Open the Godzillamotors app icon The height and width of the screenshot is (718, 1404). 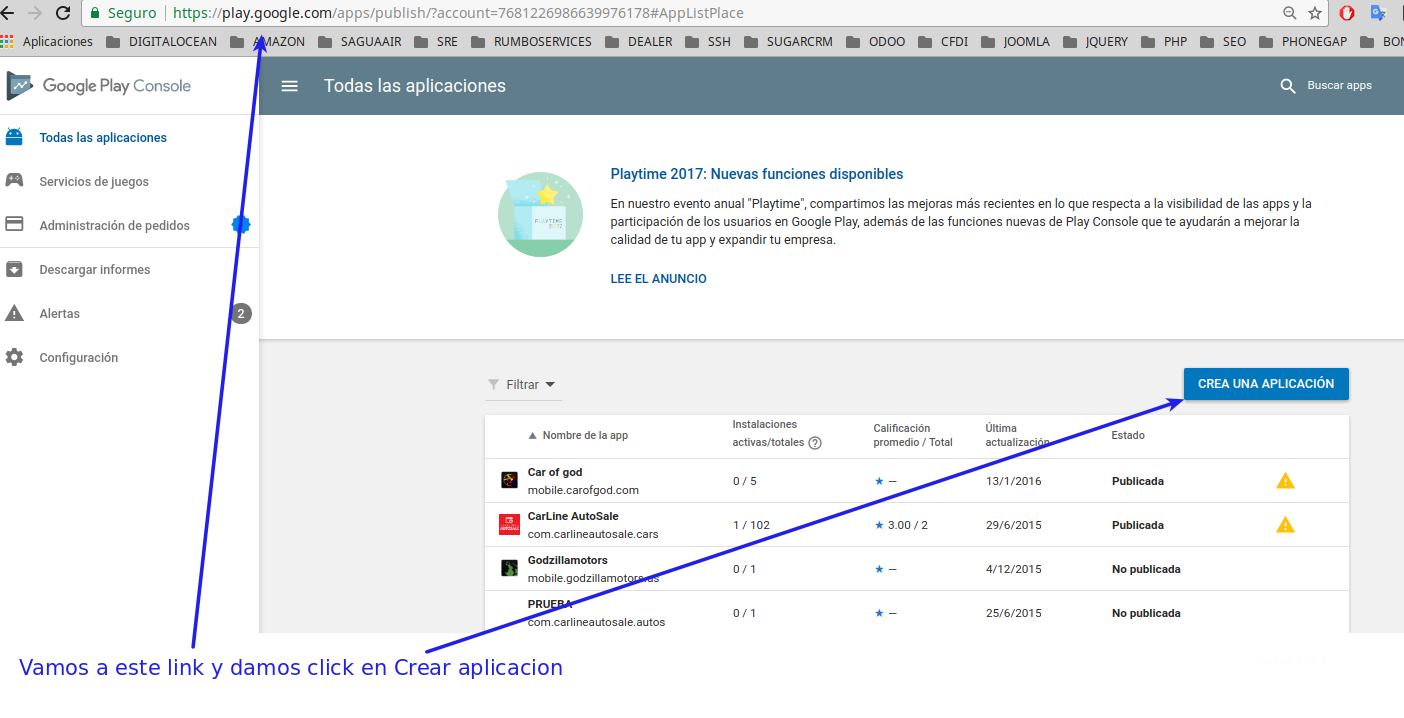[x=509, y=568]
